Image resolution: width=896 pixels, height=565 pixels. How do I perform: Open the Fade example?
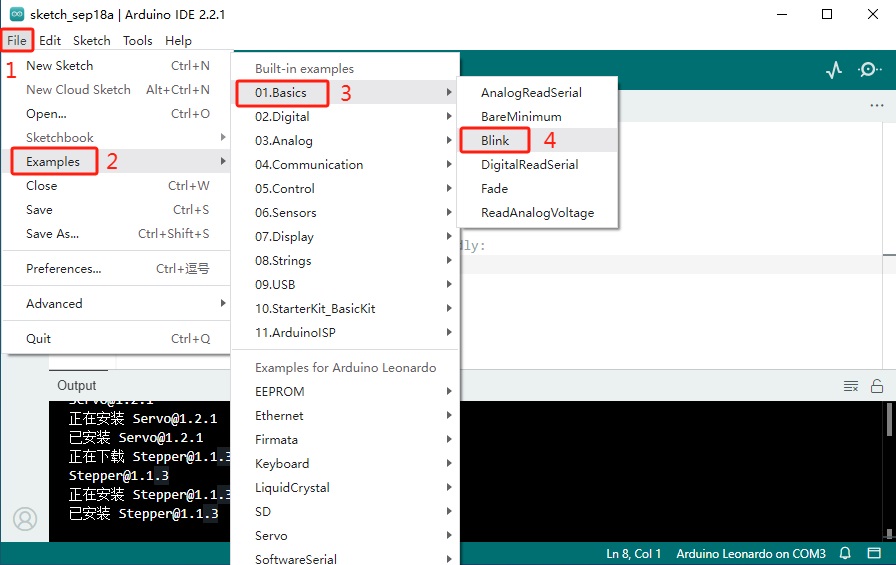pos(538,189)
